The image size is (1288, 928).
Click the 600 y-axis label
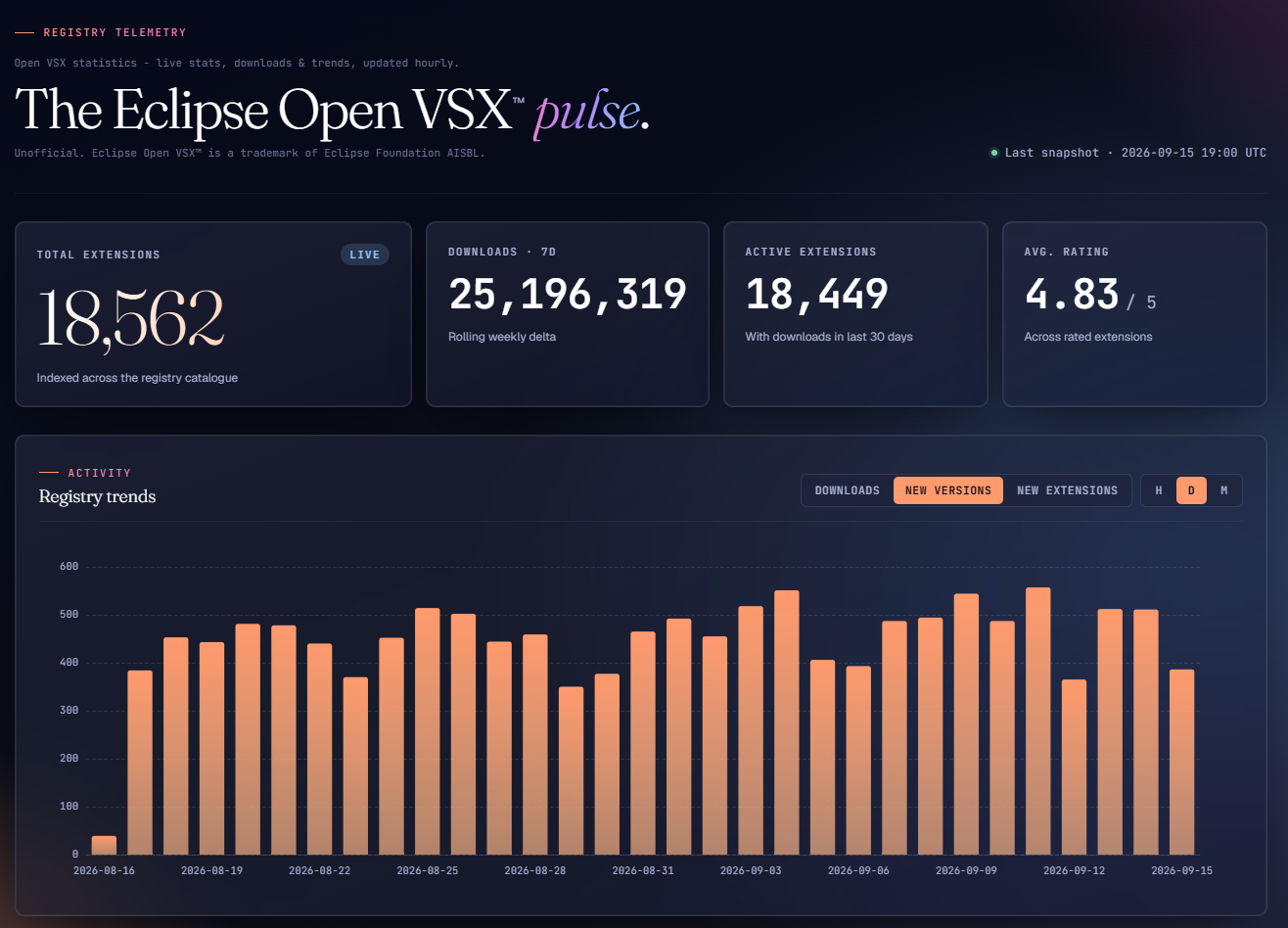69,567
